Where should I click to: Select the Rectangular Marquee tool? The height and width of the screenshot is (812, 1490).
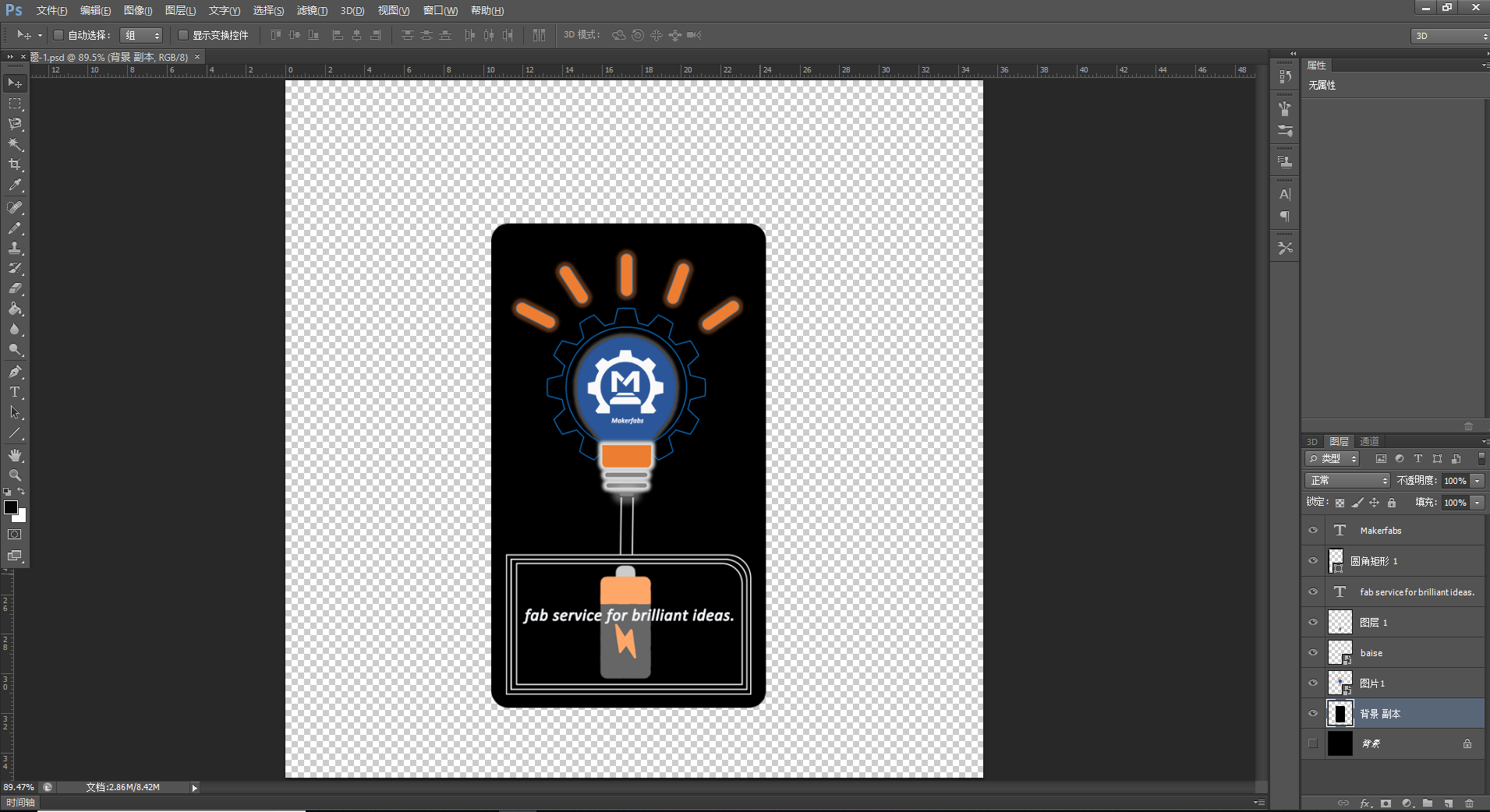(15, 104)
